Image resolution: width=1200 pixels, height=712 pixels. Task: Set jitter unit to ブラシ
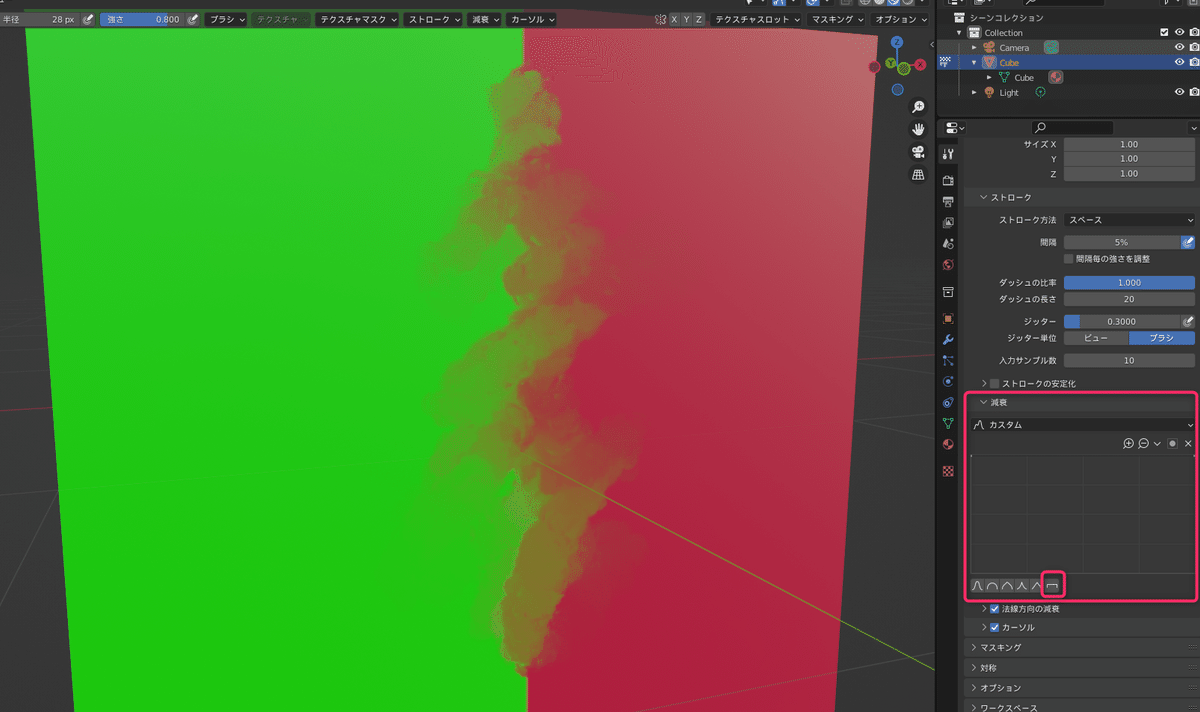click(1162, 338)
